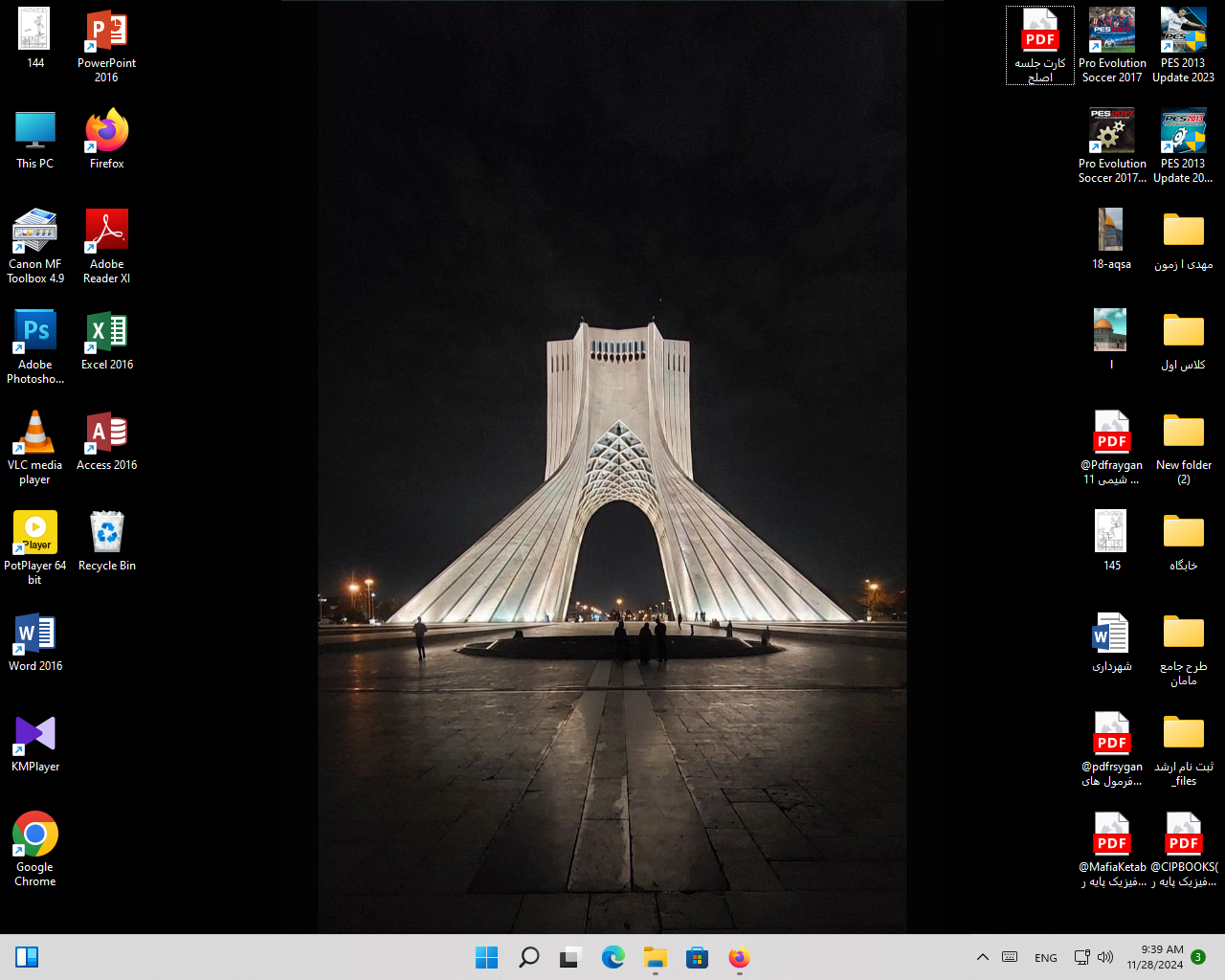Select the خابگاه folder
This screenshot has width=1225, height=980.
point(1184,541)
